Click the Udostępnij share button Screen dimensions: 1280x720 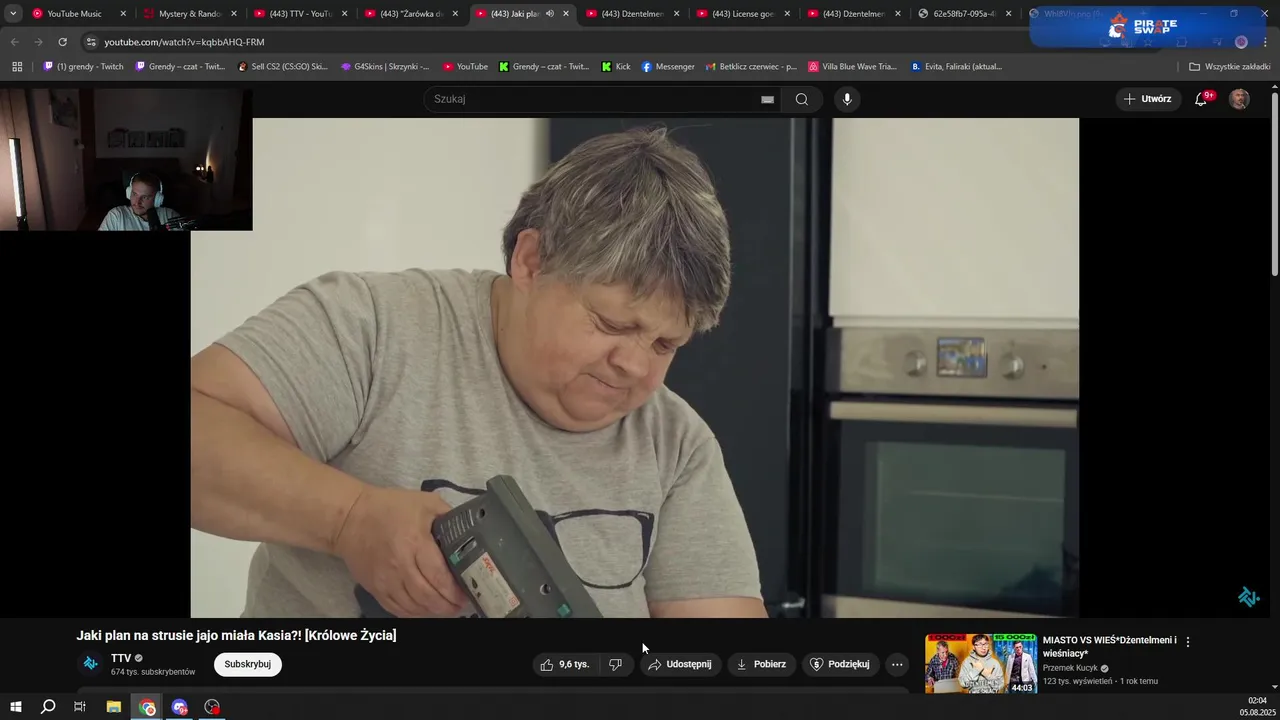(x=680, y=664)
